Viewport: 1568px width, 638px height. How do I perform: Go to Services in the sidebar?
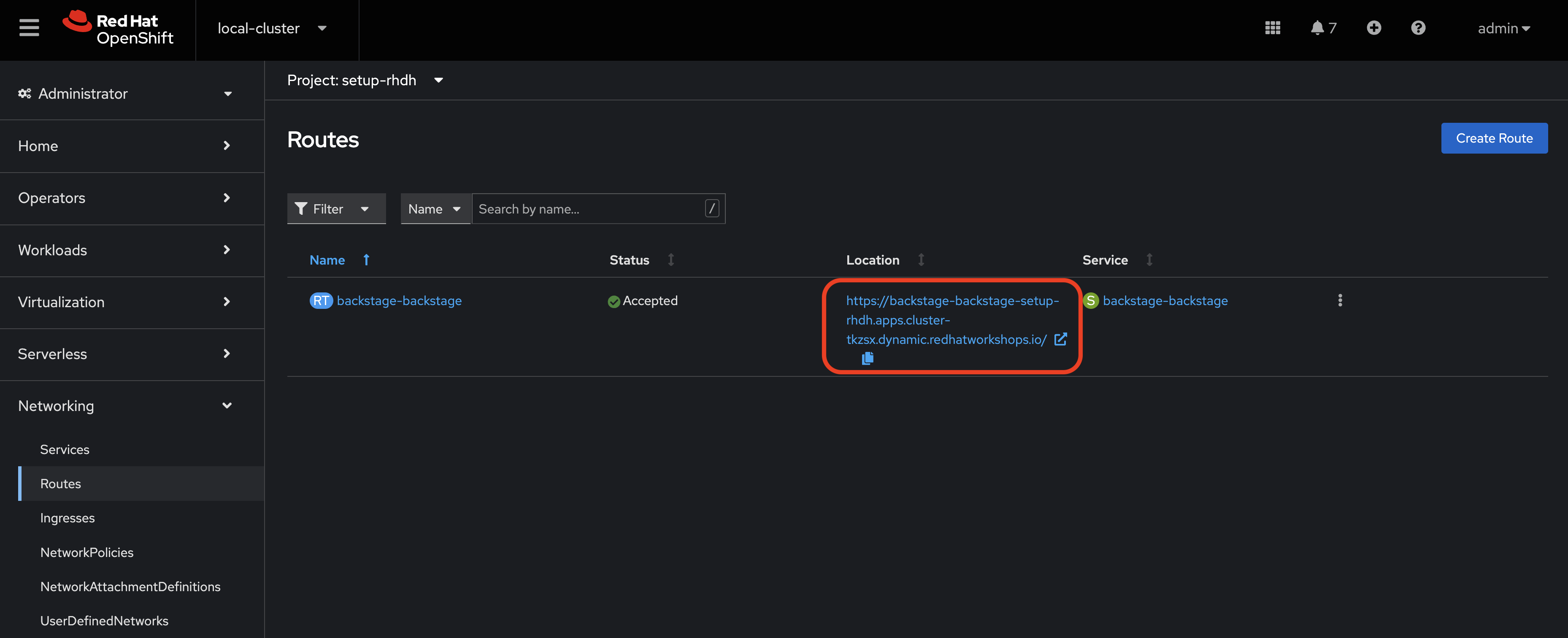[x=65, y=449]
